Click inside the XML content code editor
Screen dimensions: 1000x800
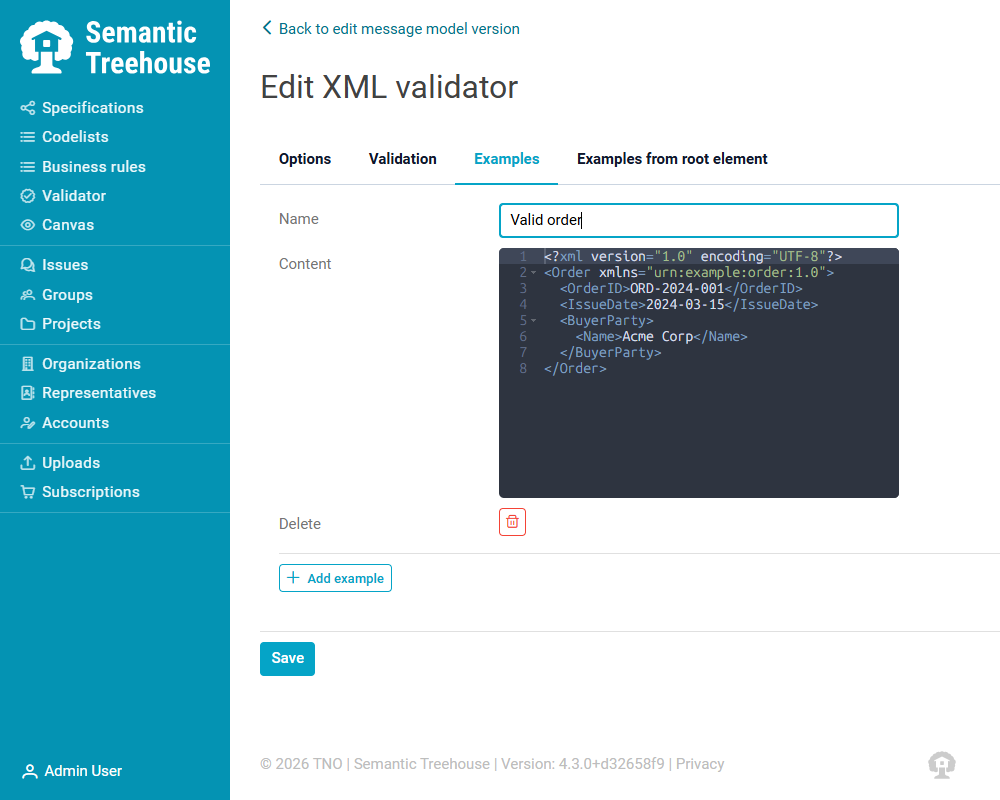(698, 373)
